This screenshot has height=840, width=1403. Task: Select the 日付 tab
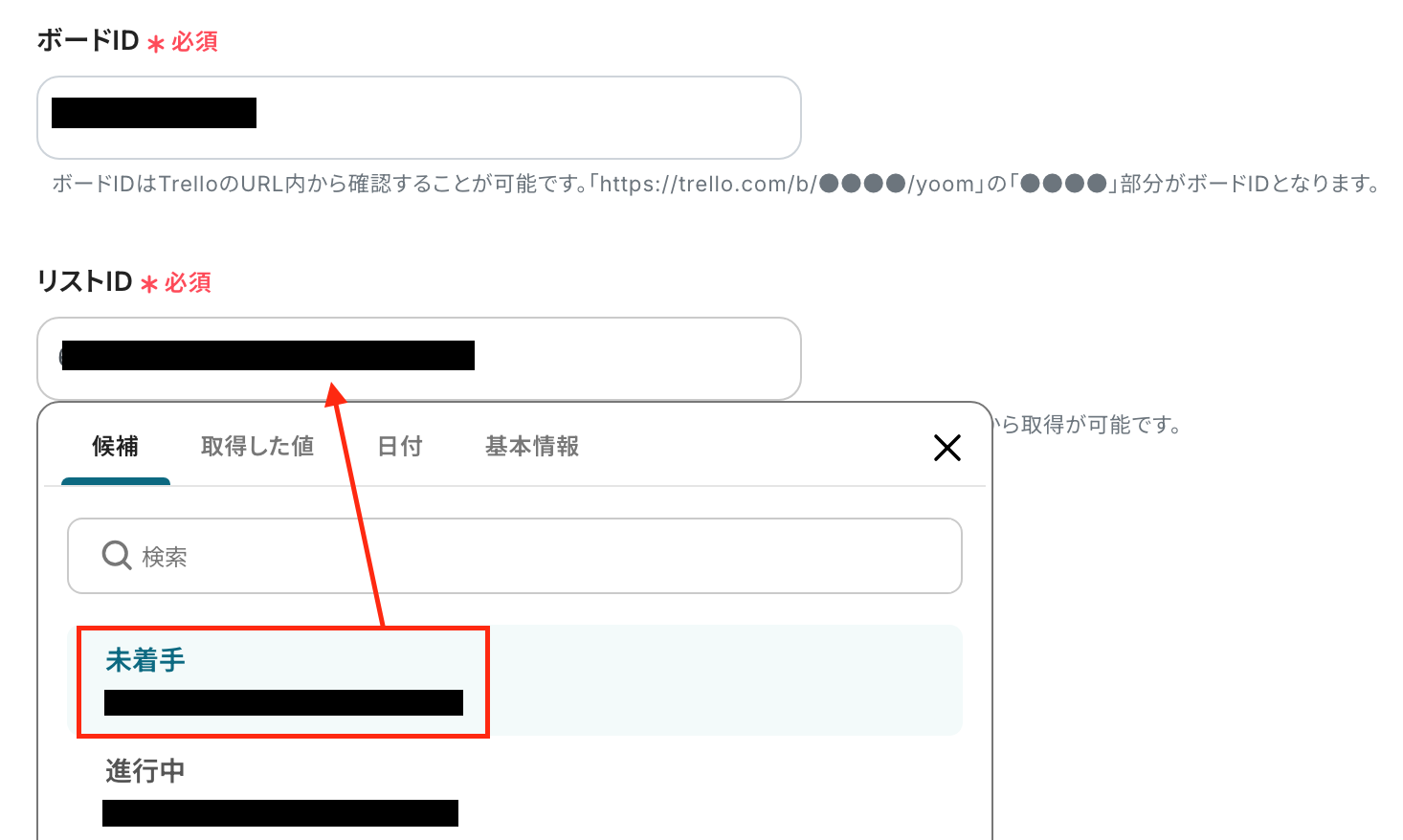400,447
